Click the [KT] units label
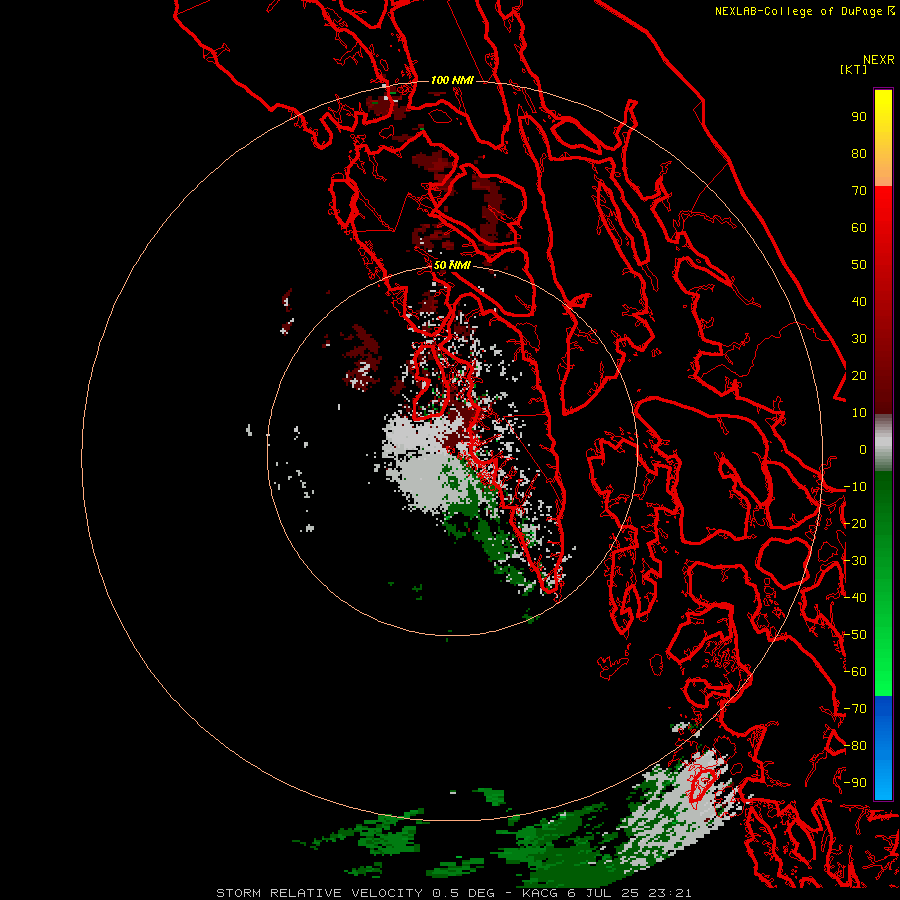This screenshot has height=900, width=900. (853, 69)
